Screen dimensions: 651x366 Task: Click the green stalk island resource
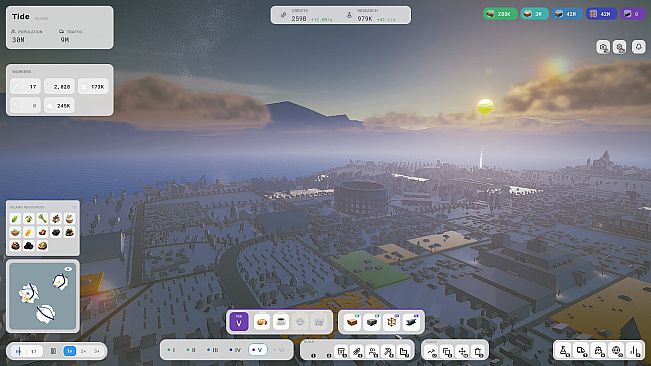point(42,219)
